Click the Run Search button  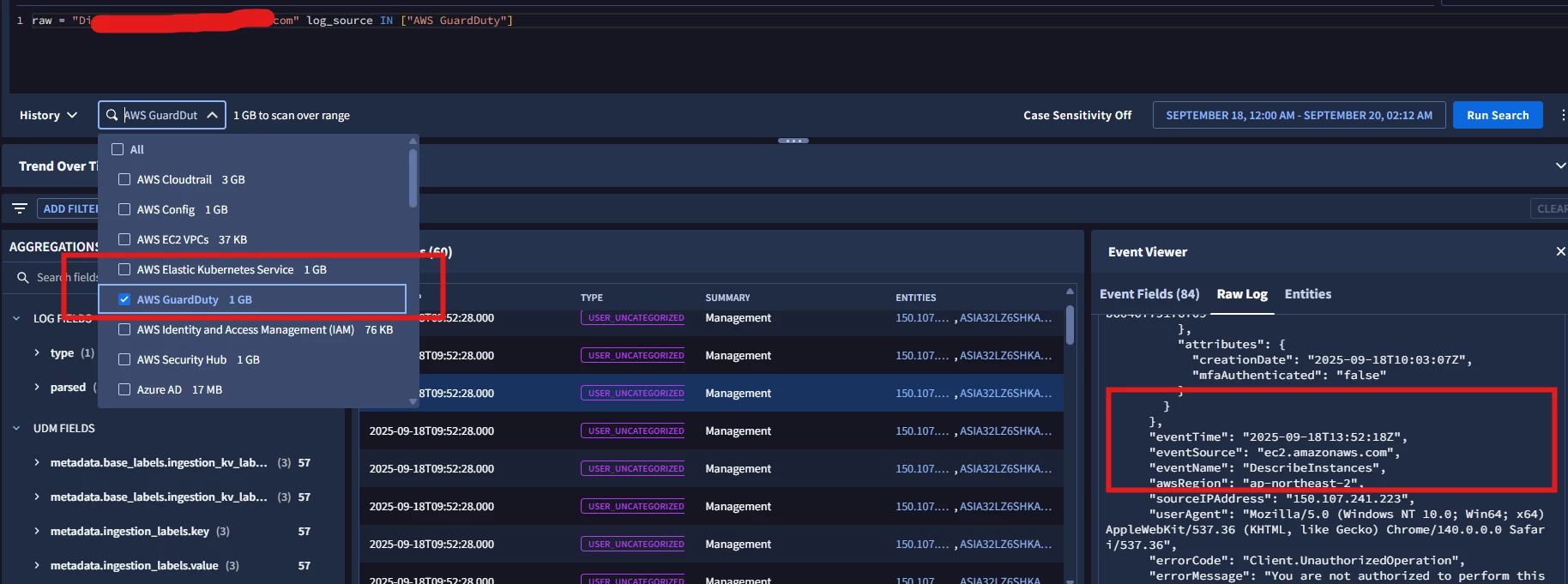[1498, 115]
